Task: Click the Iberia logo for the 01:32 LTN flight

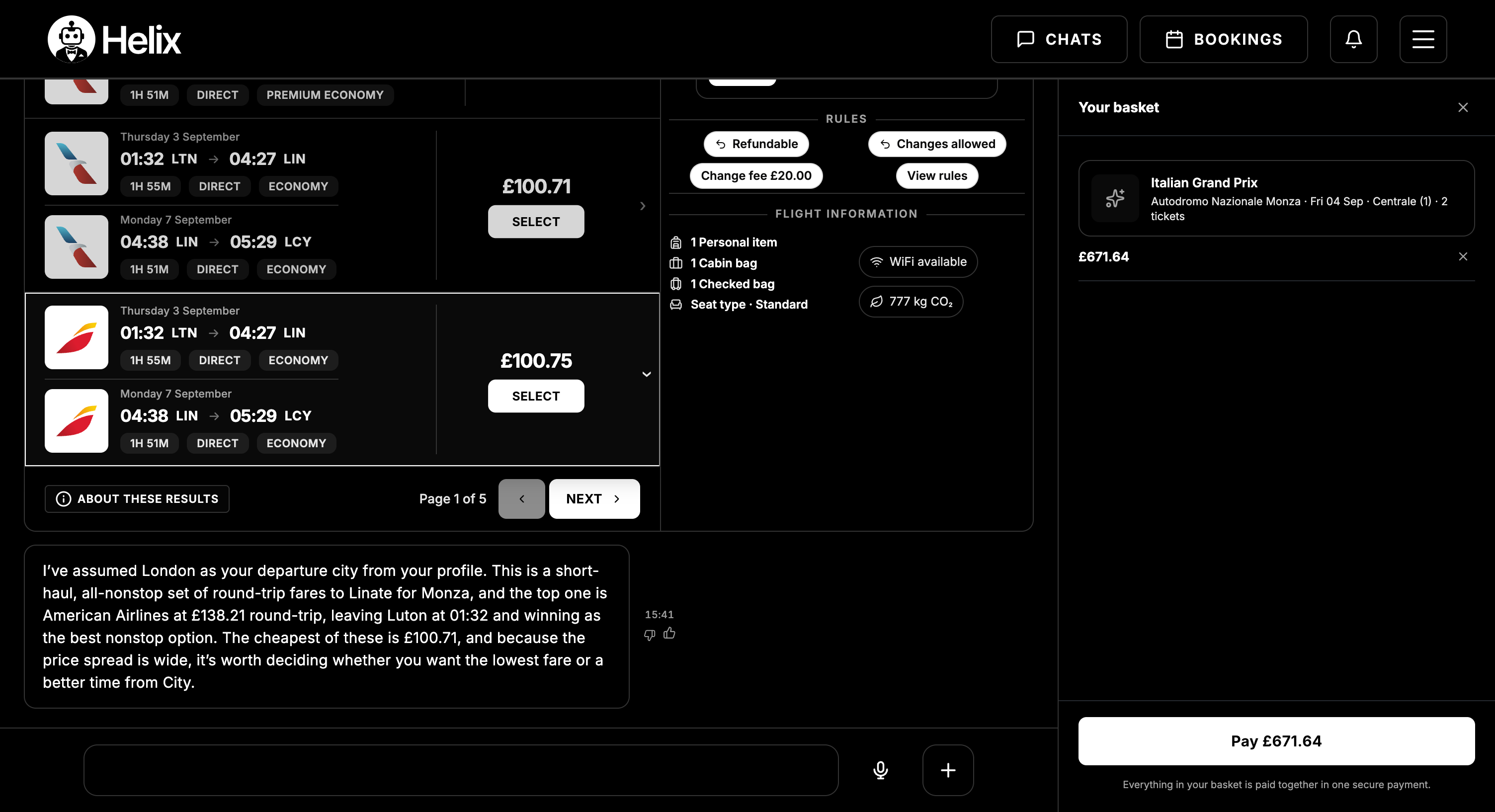Action: [x=77, y=337]
